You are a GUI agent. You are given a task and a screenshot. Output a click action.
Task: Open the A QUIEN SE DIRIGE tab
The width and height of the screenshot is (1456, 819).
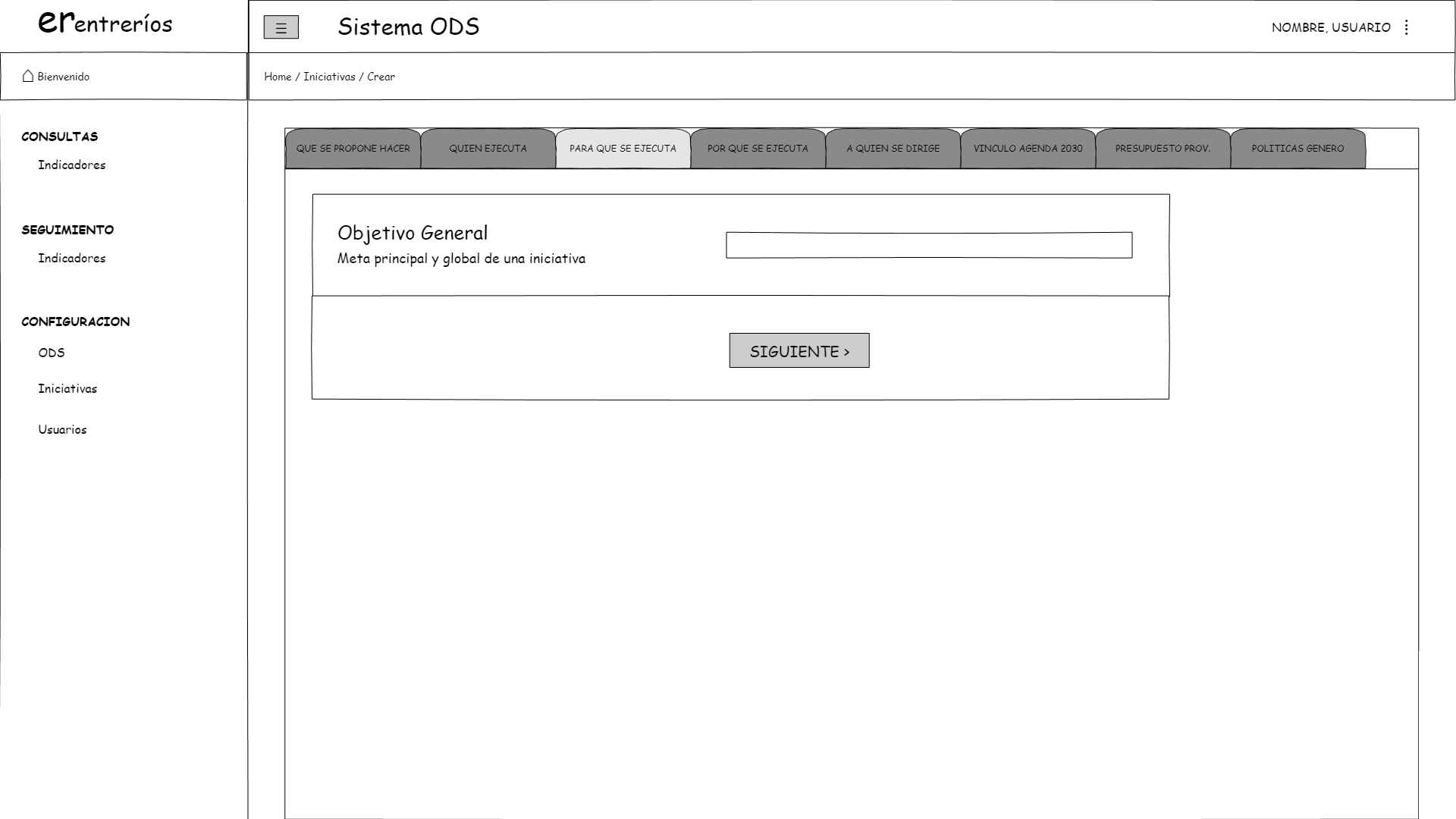[893, 149]
